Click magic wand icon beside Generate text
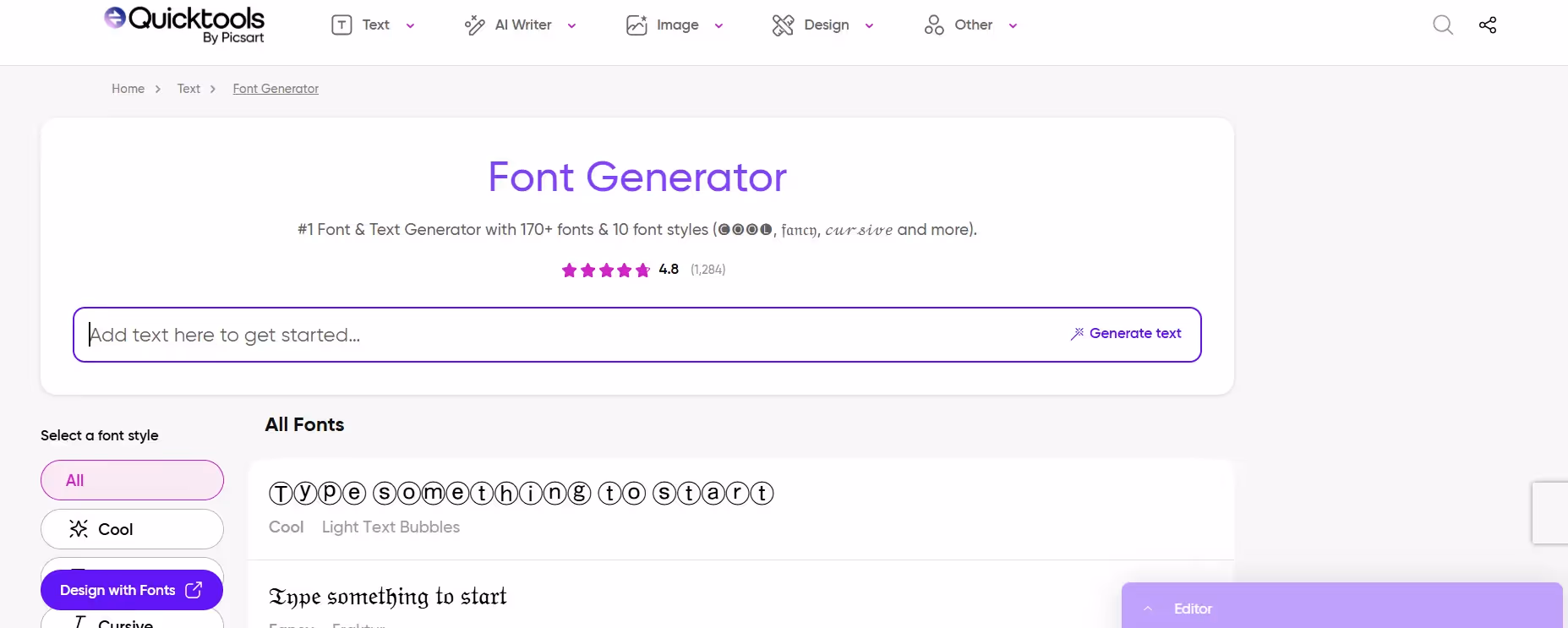Screen dimensions: 1568x628 coord(1077,334)
